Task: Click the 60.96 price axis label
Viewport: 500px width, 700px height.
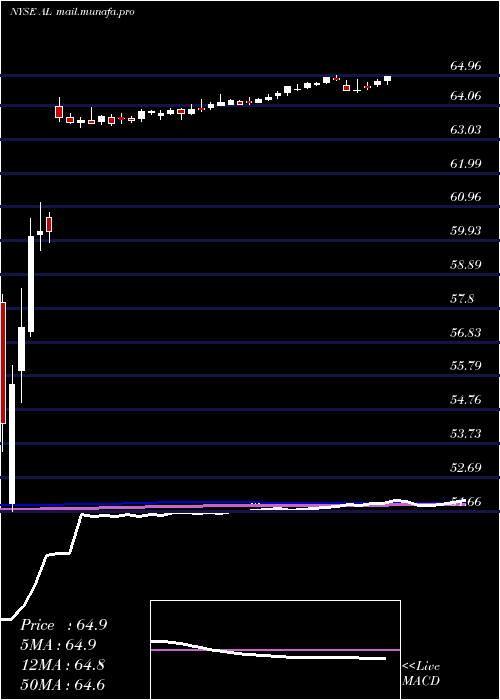Action: (466, 196)
